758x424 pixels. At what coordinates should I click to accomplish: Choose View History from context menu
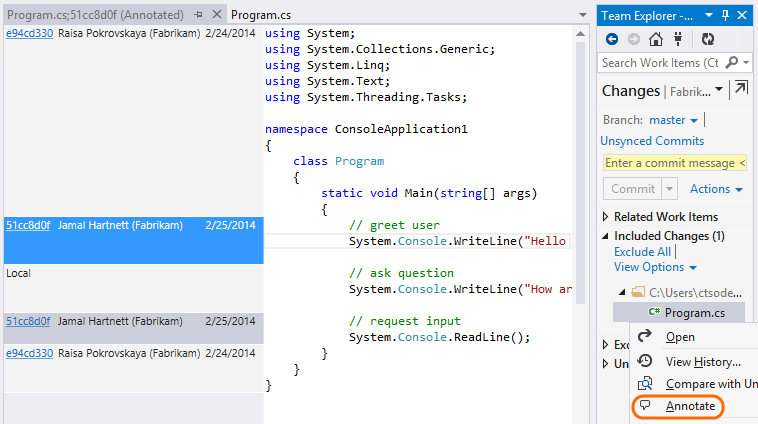[x=703, y=362]
